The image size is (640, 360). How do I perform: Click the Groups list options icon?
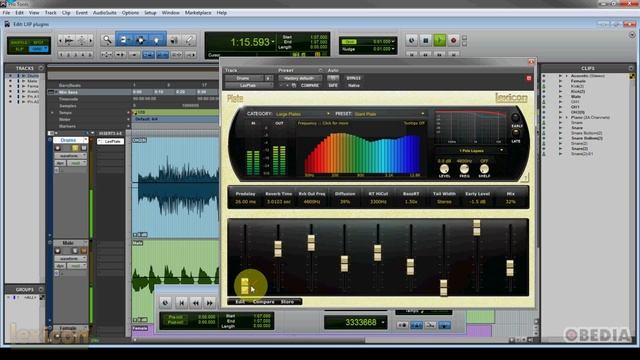pos(41,289)
